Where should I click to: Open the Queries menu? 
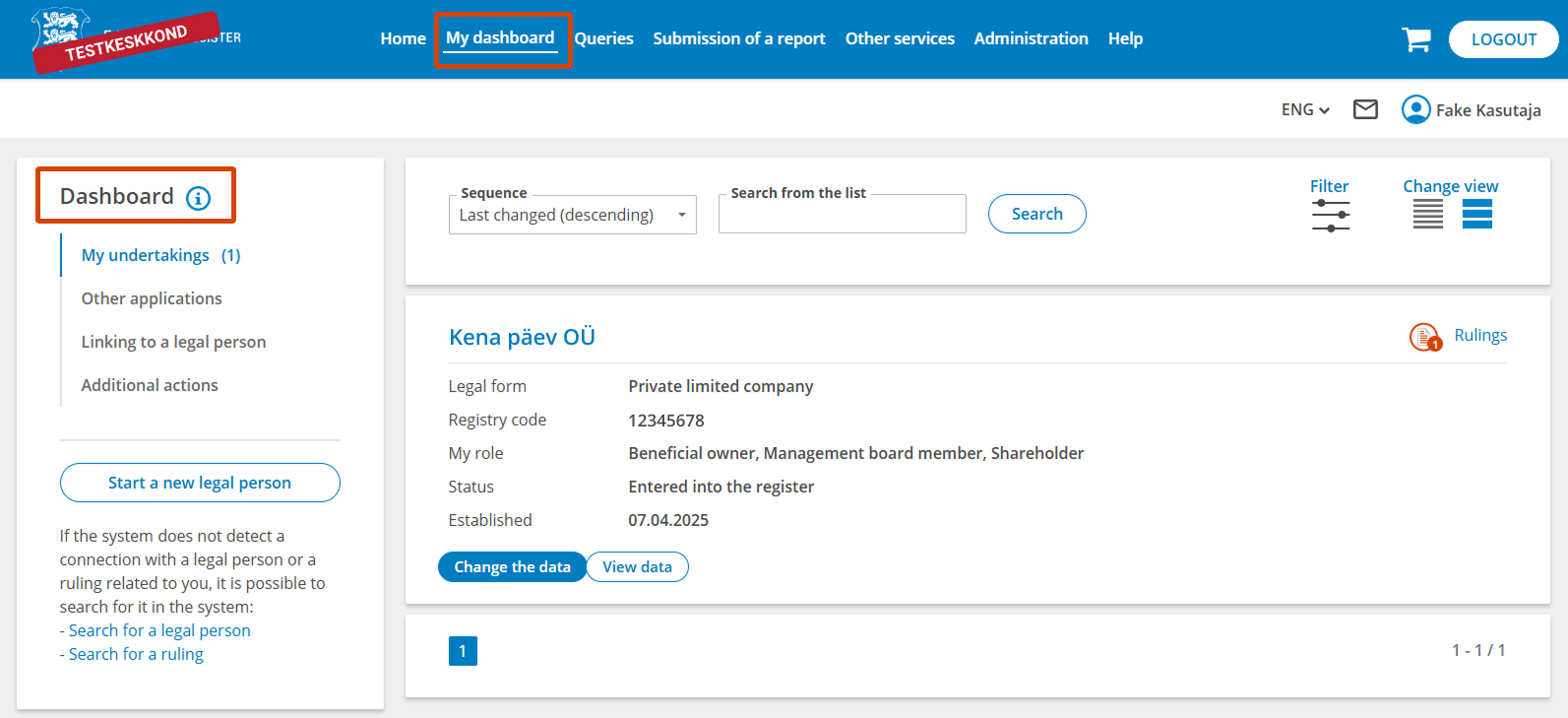603,39
